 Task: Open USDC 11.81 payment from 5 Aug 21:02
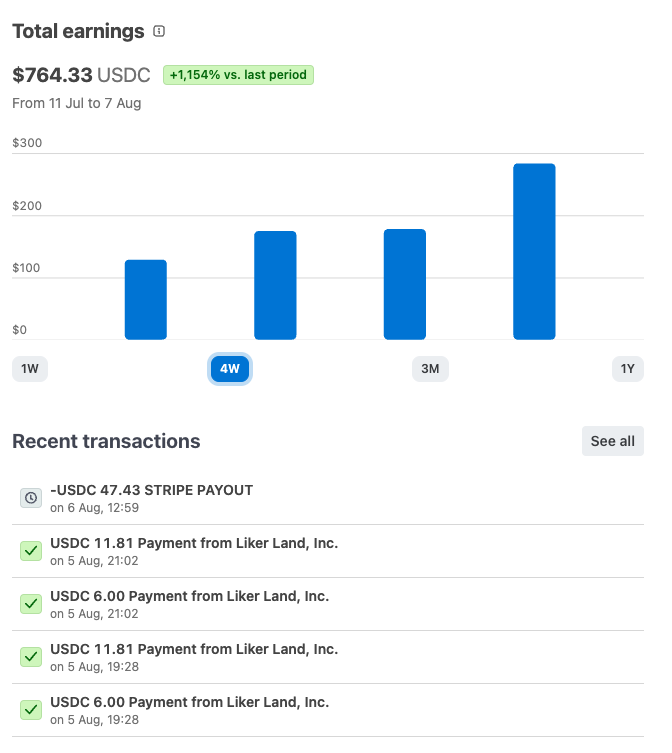328,551
